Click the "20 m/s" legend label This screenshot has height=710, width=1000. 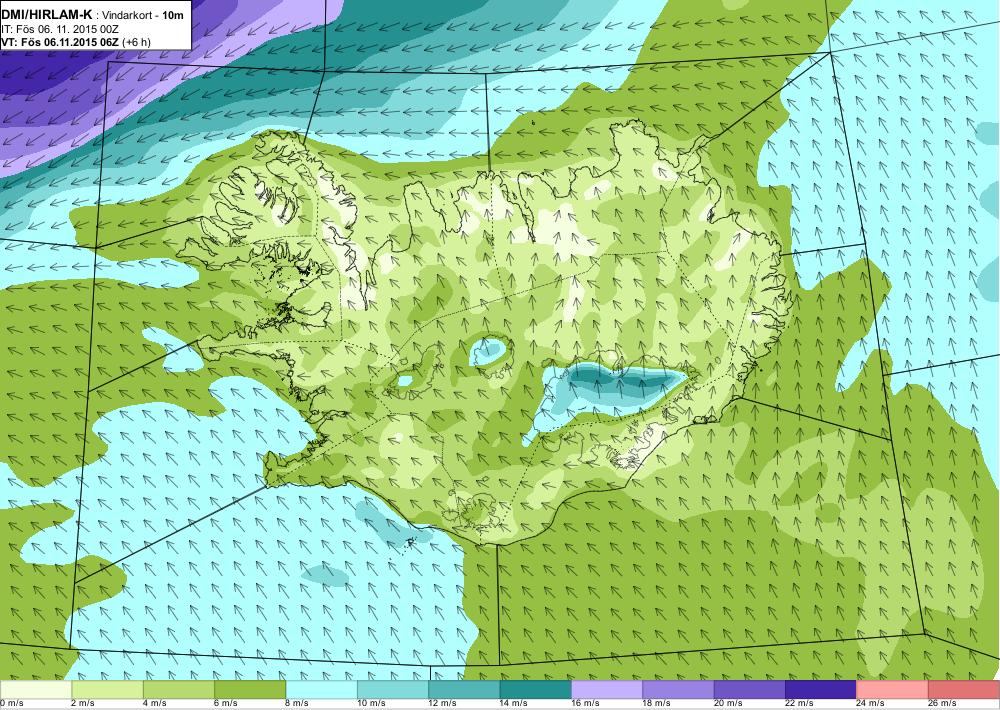[x=728, y=704]
